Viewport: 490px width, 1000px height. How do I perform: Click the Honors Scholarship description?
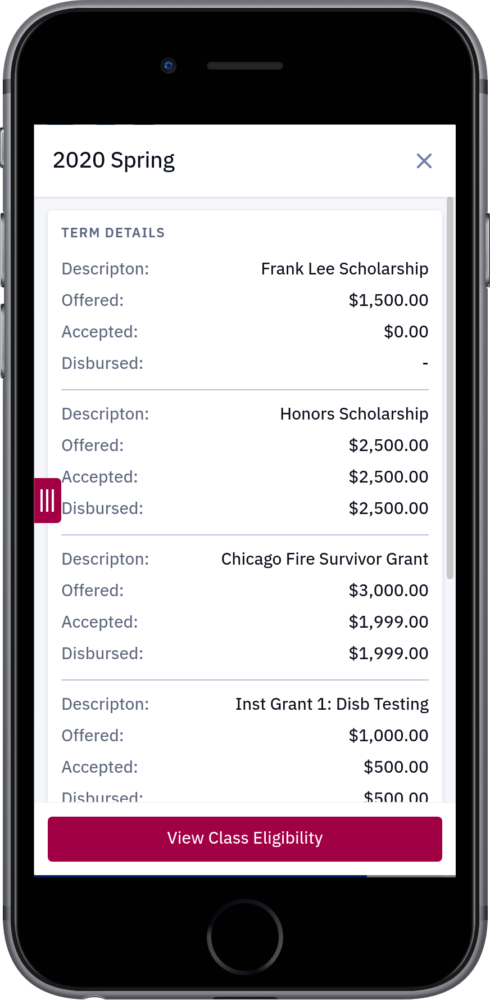pyautogui.click(x=354, y=414)
